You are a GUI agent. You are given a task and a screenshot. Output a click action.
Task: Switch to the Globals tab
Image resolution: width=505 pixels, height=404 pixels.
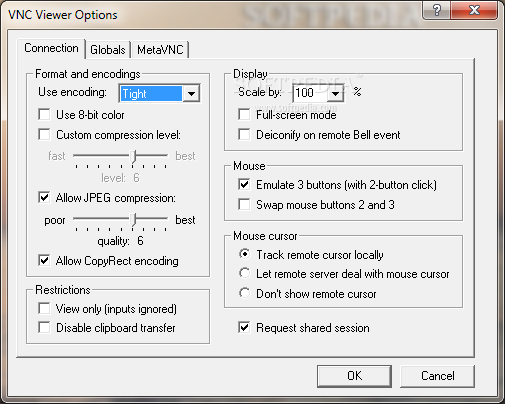point(108,50)
